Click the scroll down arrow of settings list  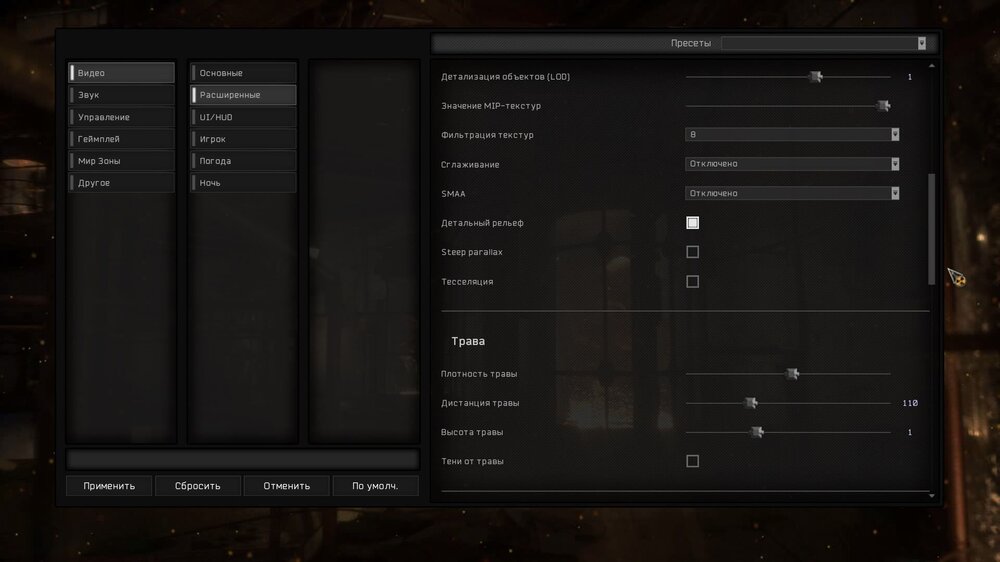point(932,496)
